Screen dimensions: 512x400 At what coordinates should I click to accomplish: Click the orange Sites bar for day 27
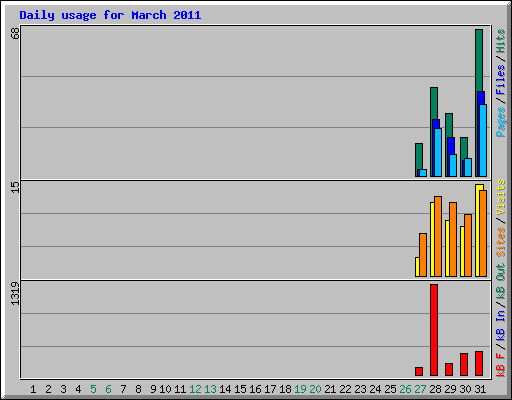pyautogui.click(x=423, y=255)
